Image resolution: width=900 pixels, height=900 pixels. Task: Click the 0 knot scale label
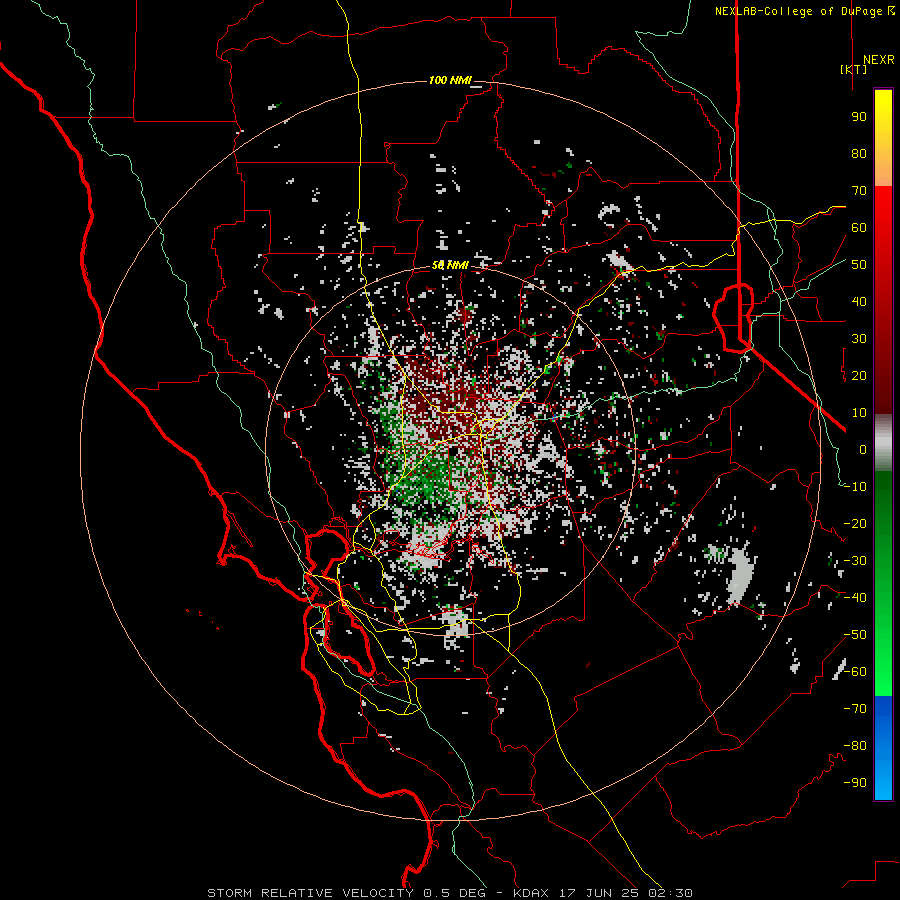863,449
